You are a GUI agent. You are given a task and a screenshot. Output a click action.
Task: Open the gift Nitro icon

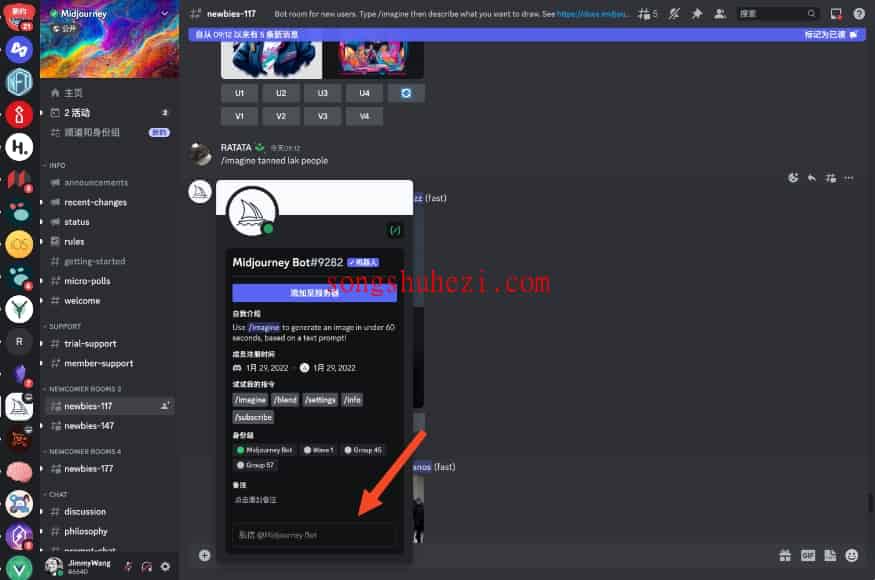785,555
